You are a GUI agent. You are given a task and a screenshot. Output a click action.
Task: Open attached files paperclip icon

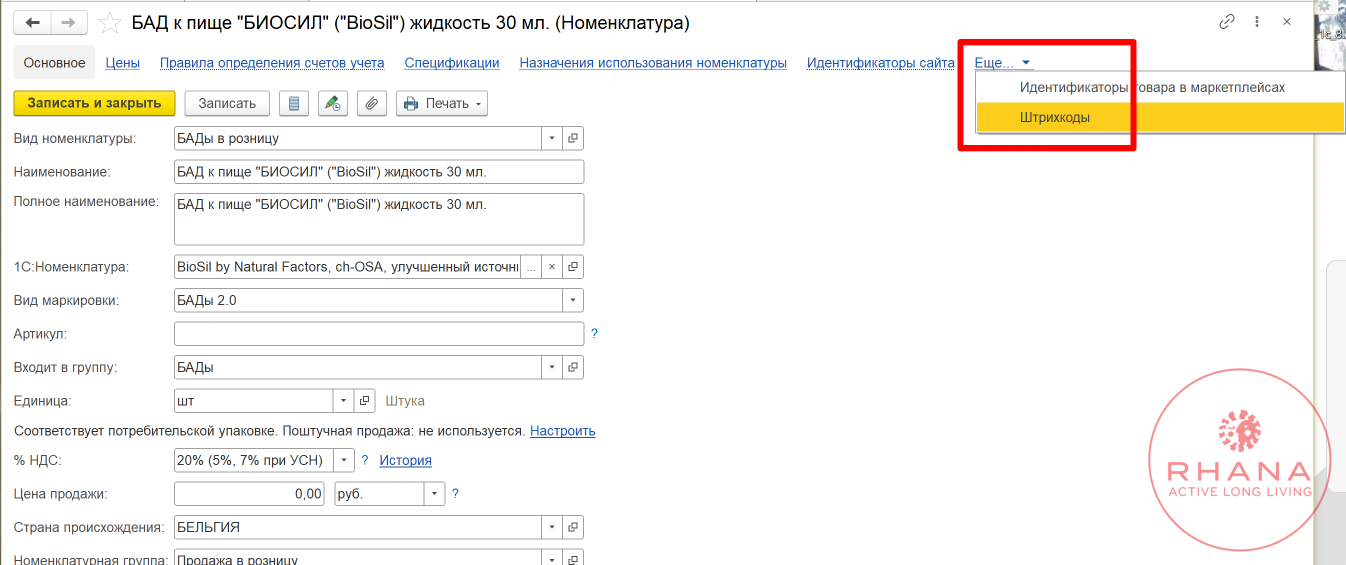371,103
